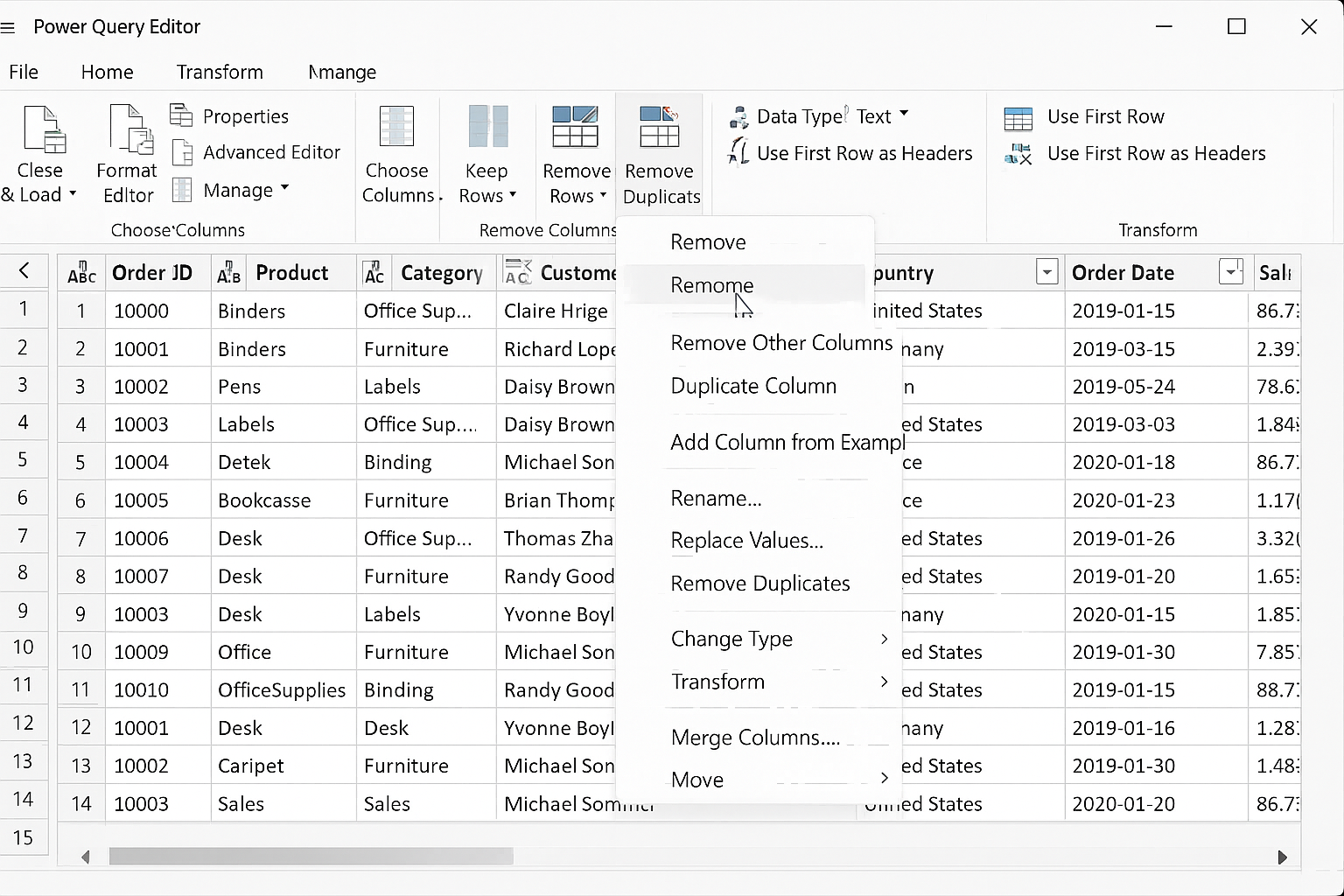Click the Remove Rows icon
1344x896 pixels.
[575, 126]
